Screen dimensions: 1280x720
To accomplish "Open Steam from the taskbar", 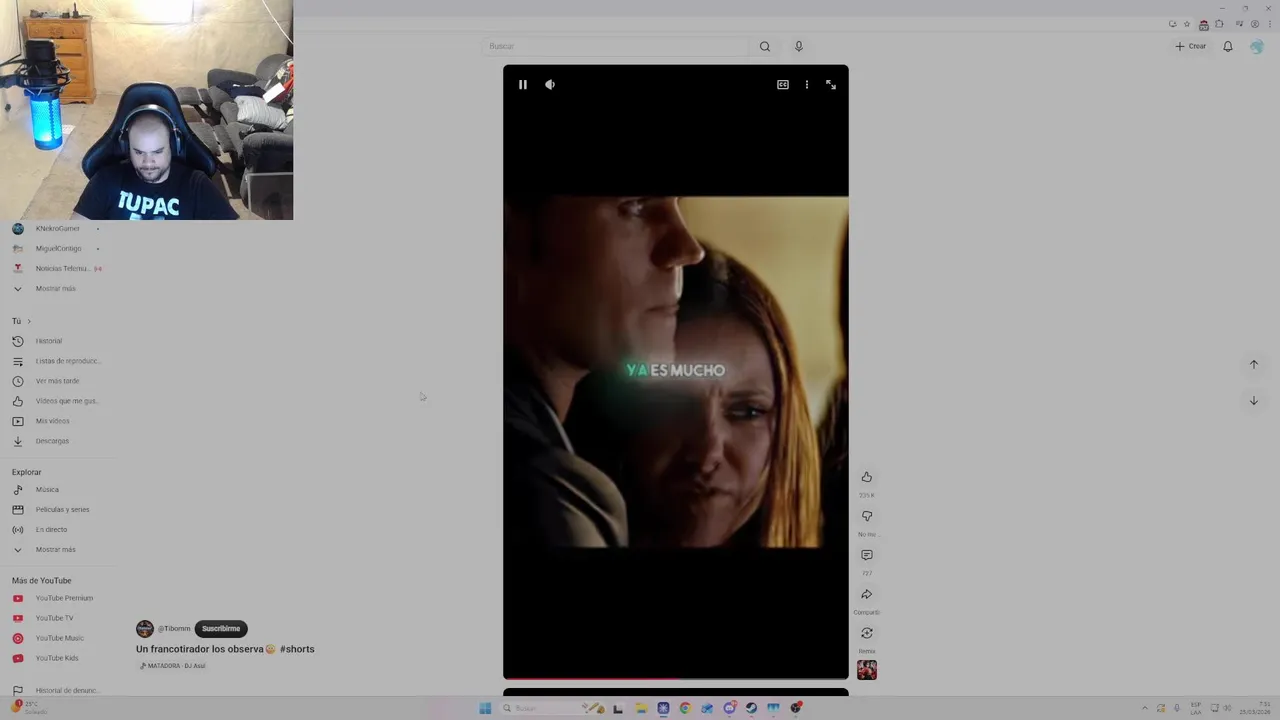I will click(x=751, y=708).
